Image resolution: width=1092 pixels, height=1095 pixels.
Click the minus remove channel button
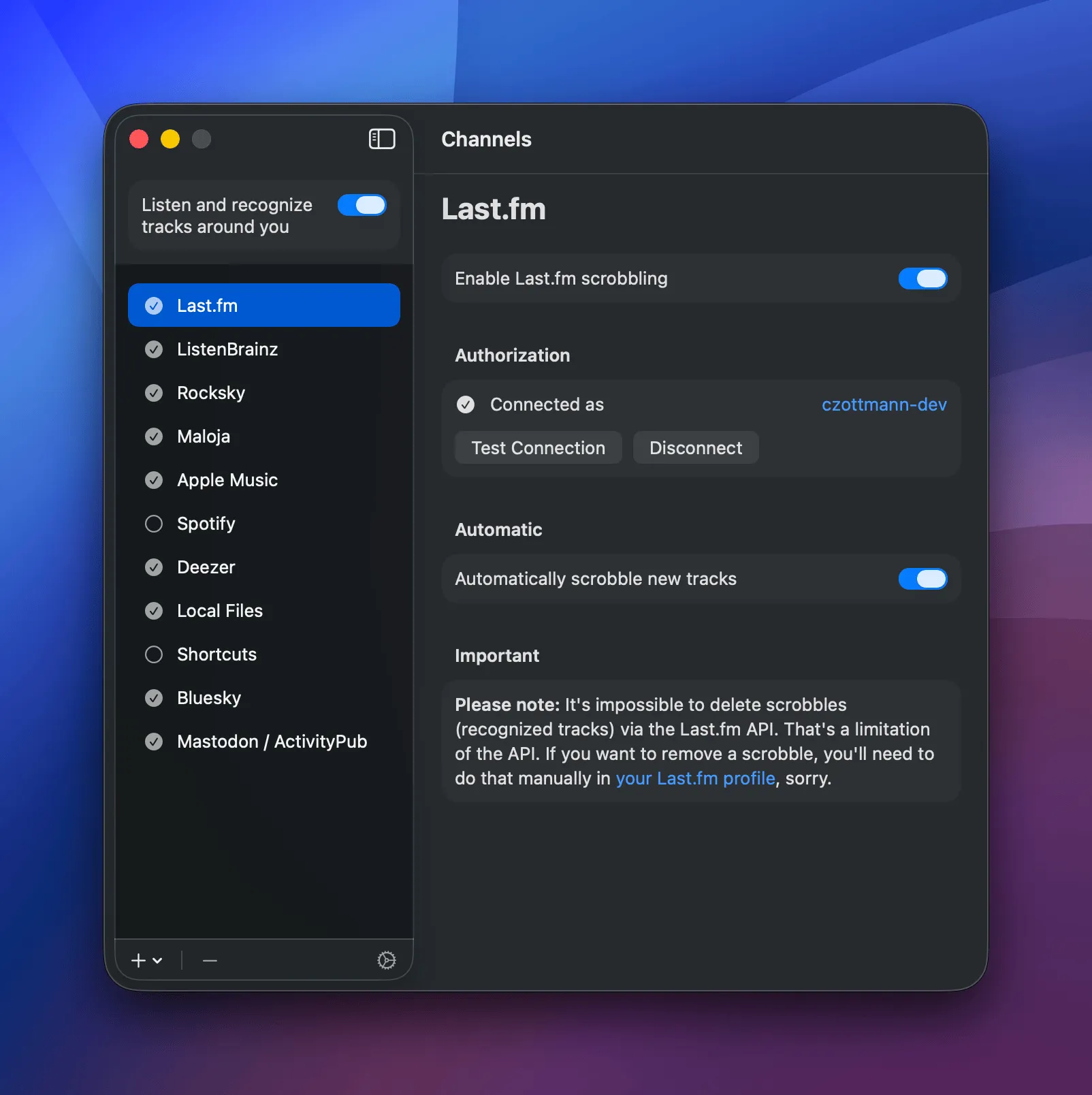pyautogui.click(x=210, y=960)
